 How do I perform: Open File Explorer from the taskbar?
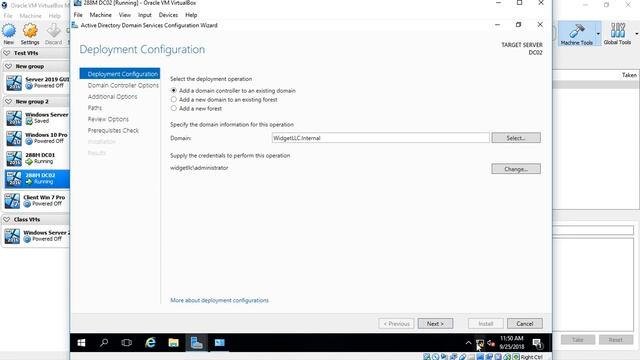coord(173,343)
